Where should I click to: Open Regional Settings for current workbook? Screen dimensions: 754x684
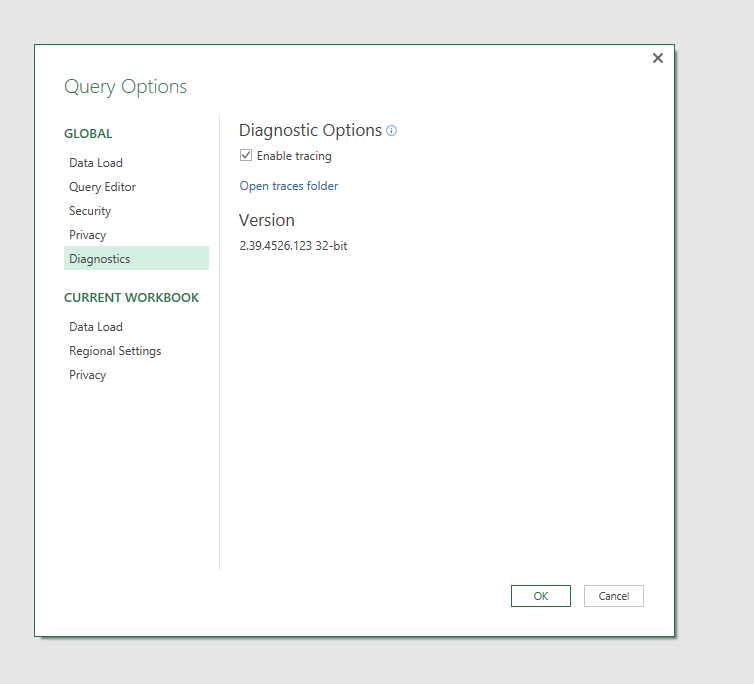click(x=115, y=351)
